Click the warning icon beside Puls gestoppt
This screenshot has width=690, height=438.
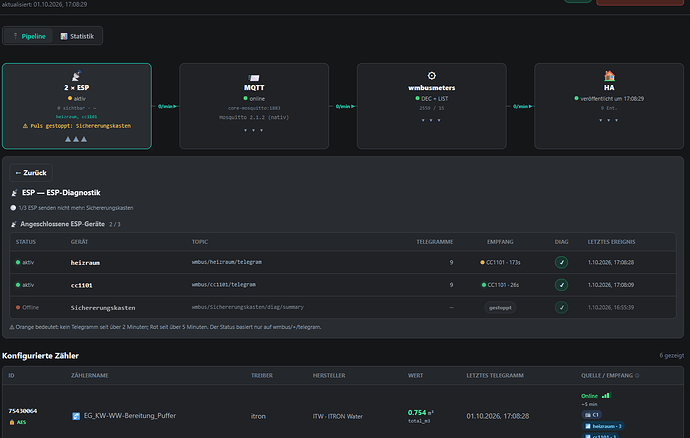tap(26, 126)
